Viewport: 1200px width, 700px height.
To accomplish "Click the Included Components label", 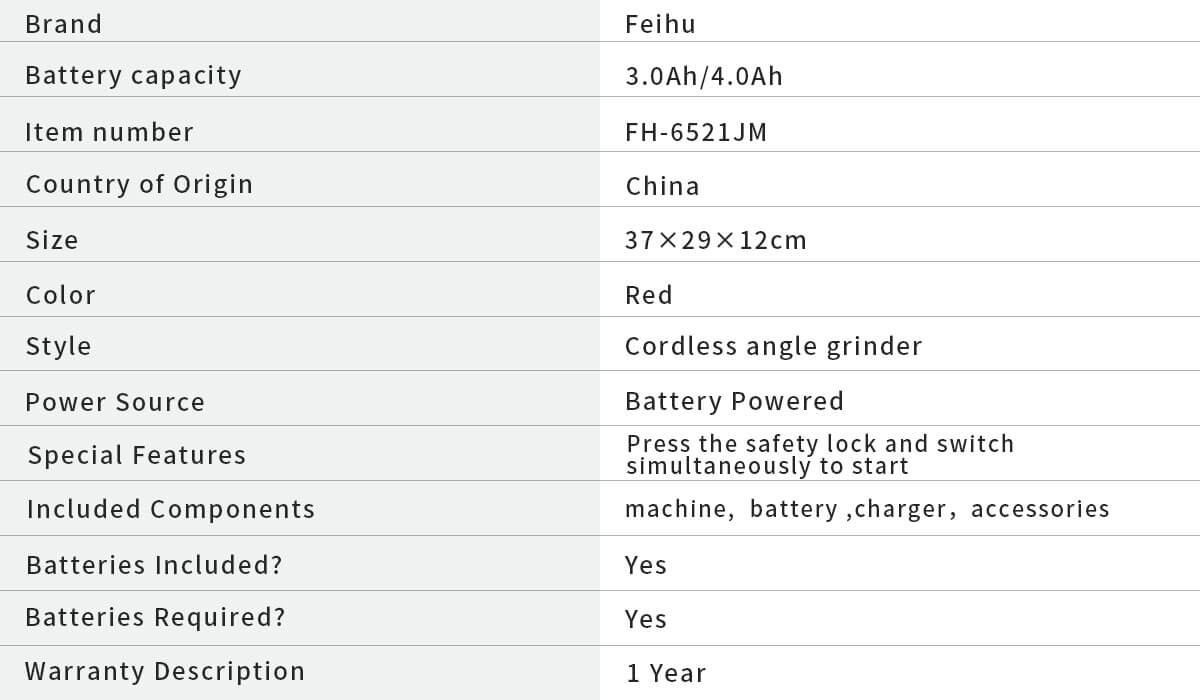I will [170, 510].
